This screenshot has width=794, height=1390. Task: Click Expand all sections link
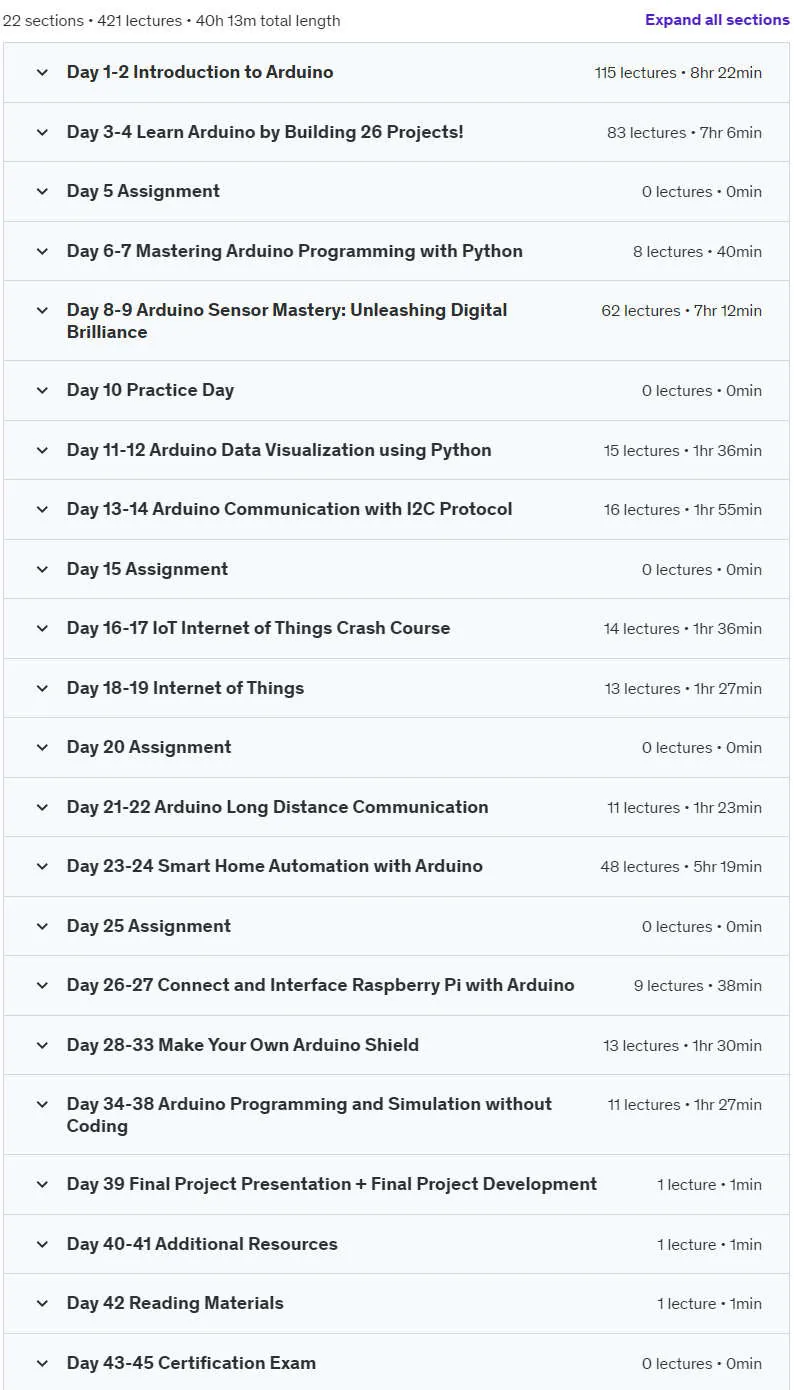[x=717, y=20]
